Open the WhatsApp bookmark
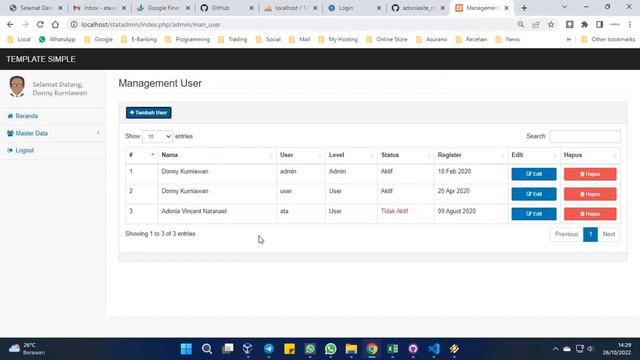This screenshot has width=640, height=360. pyautogui.click(x=57, y=39)
